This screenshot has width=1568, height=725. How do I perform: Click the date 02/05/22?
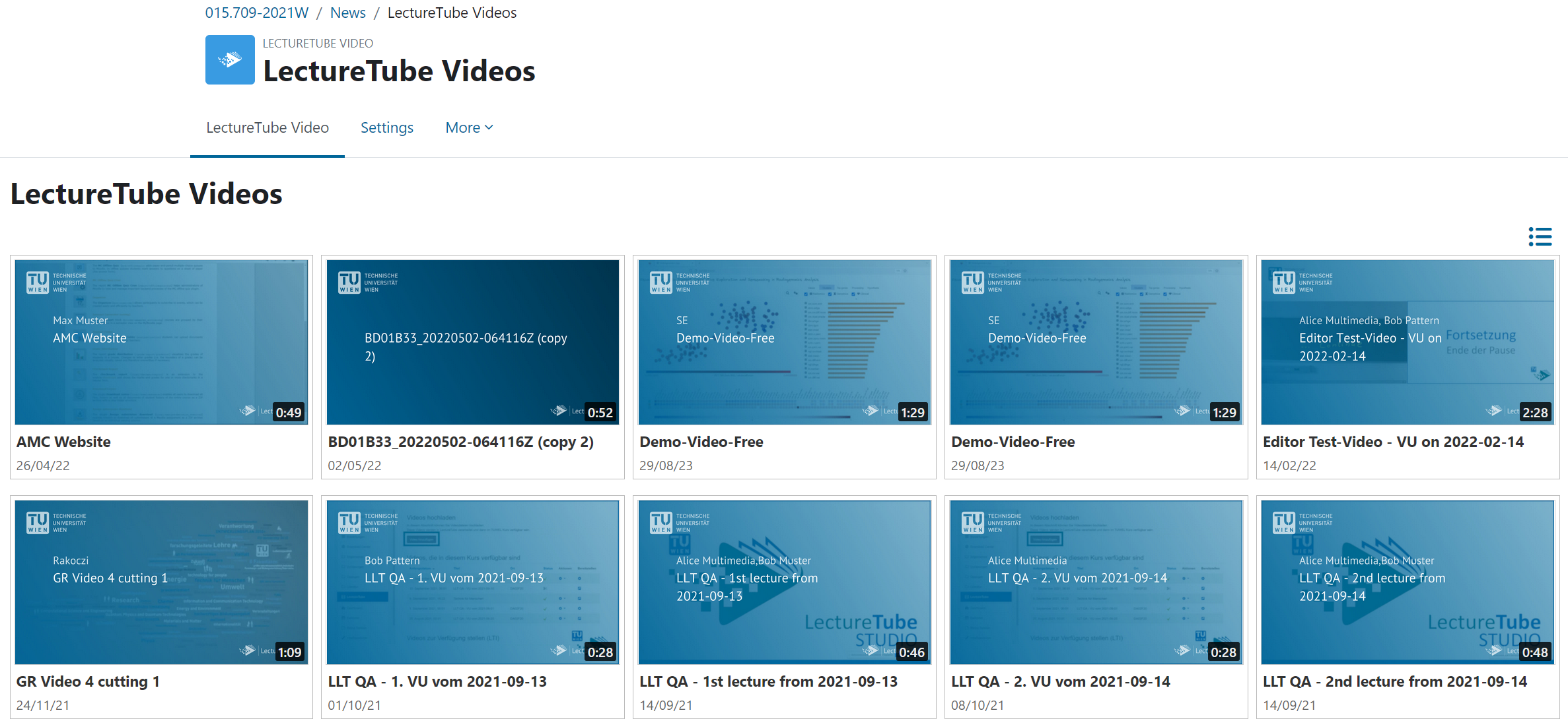tap(355, 466)
